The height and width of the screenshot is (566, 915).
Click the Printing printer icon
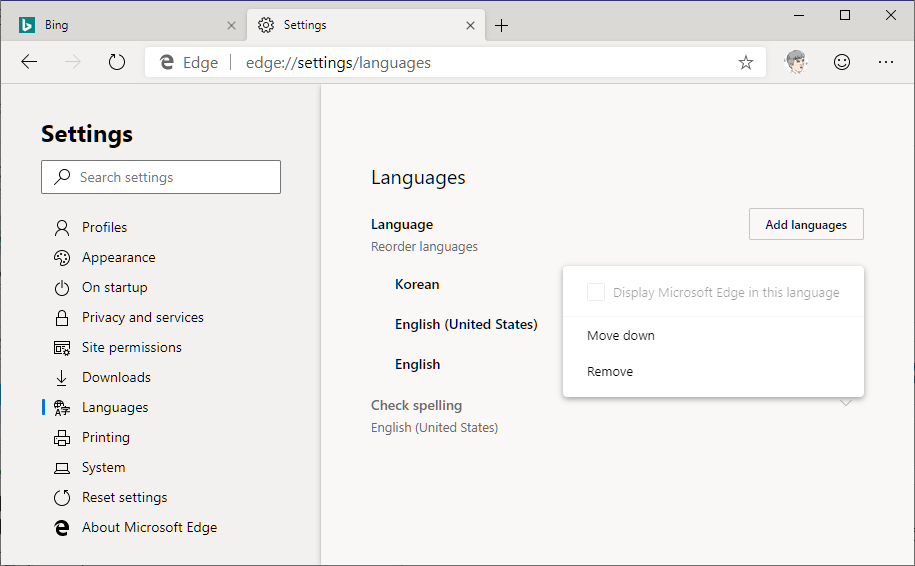coord(62,438)
